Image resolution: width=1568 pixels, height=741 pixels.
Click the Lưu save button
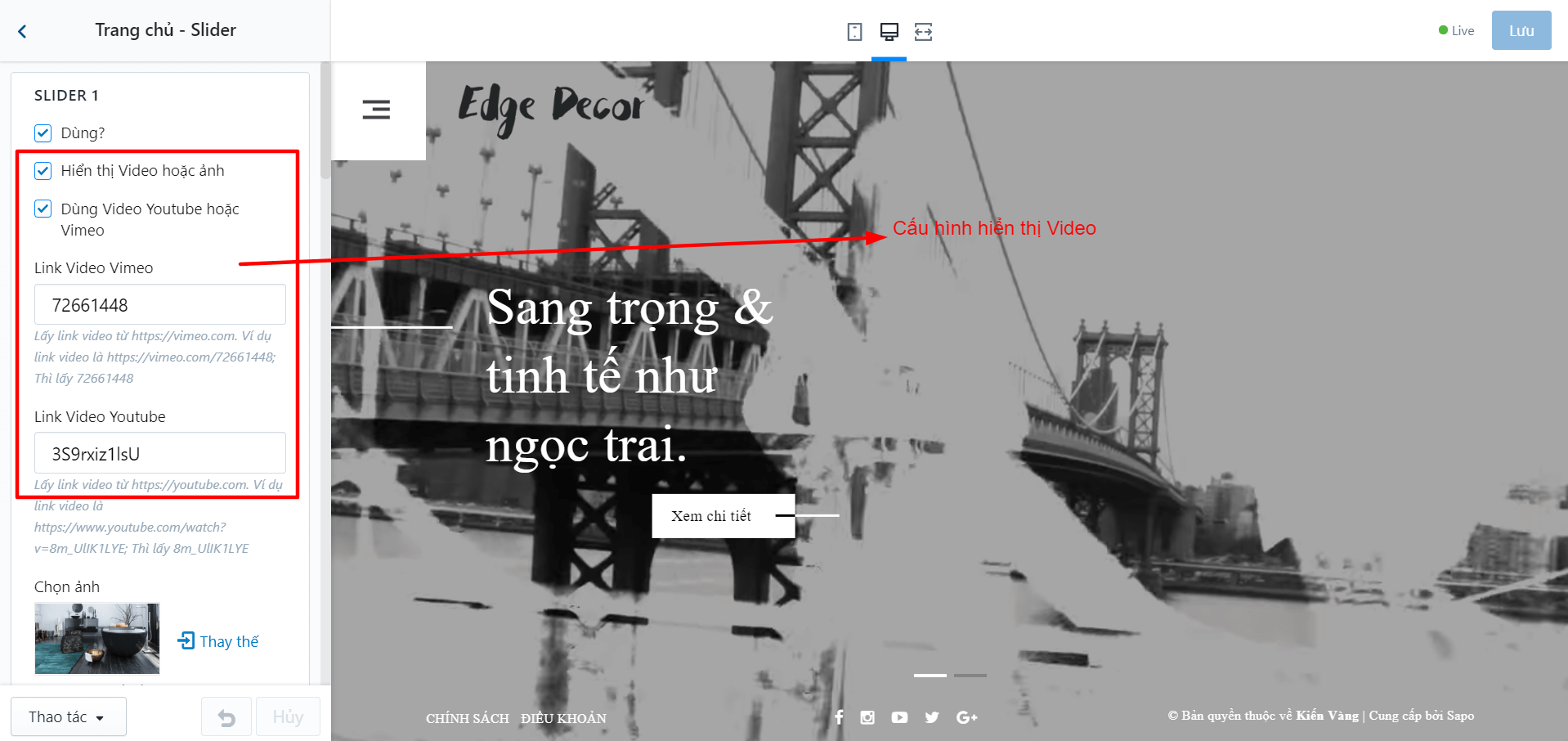pyautogui.click(x=1521, y=30)
